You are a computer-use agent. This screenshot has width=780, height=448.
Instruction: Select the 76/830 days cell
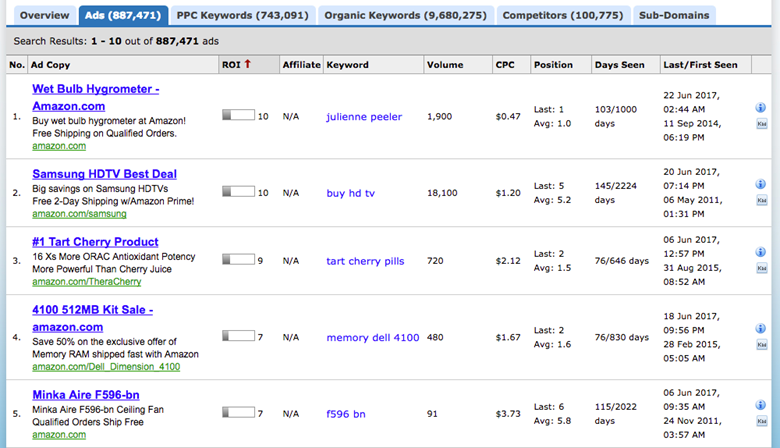tap(621, 337)
